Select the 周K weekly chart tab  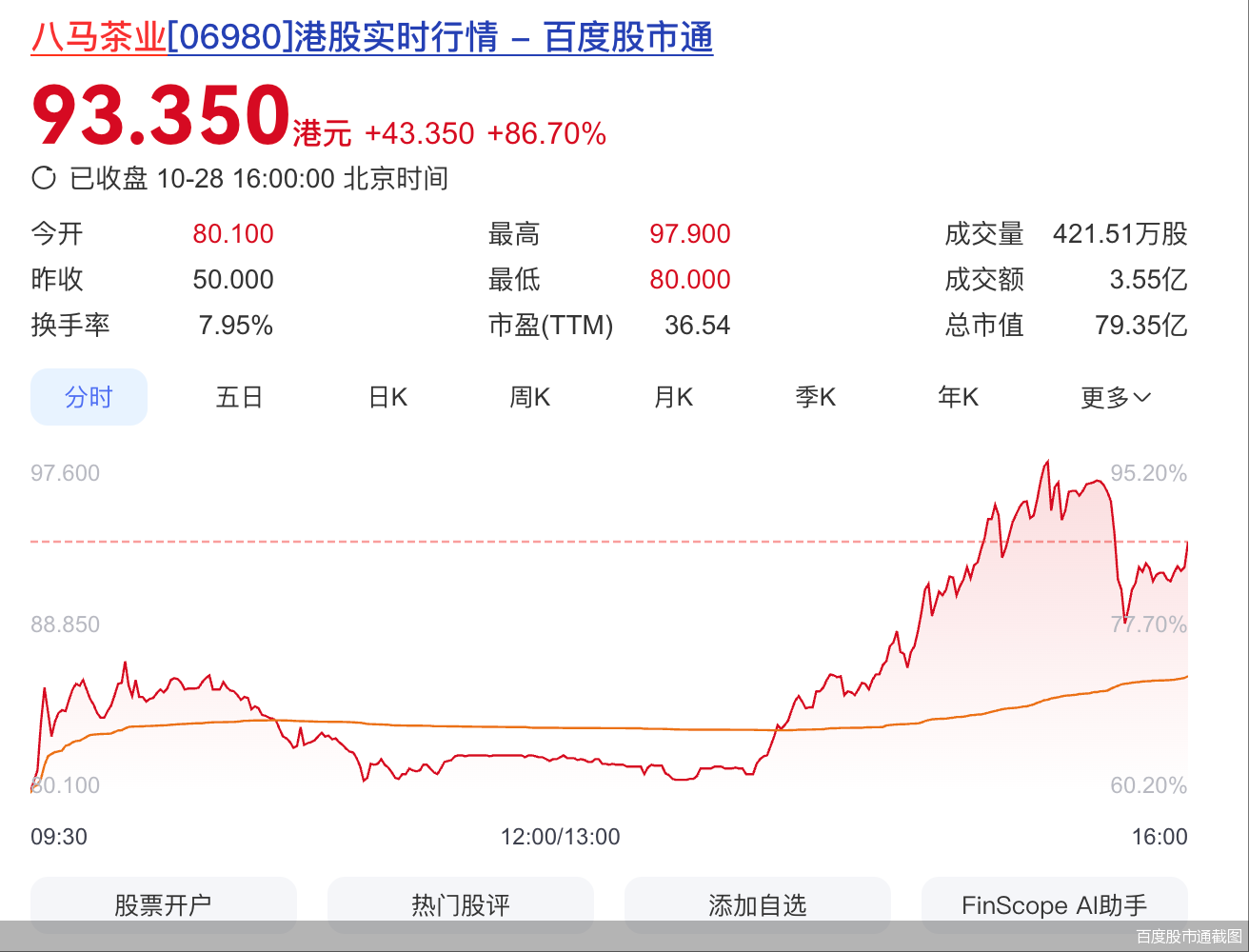529,397
